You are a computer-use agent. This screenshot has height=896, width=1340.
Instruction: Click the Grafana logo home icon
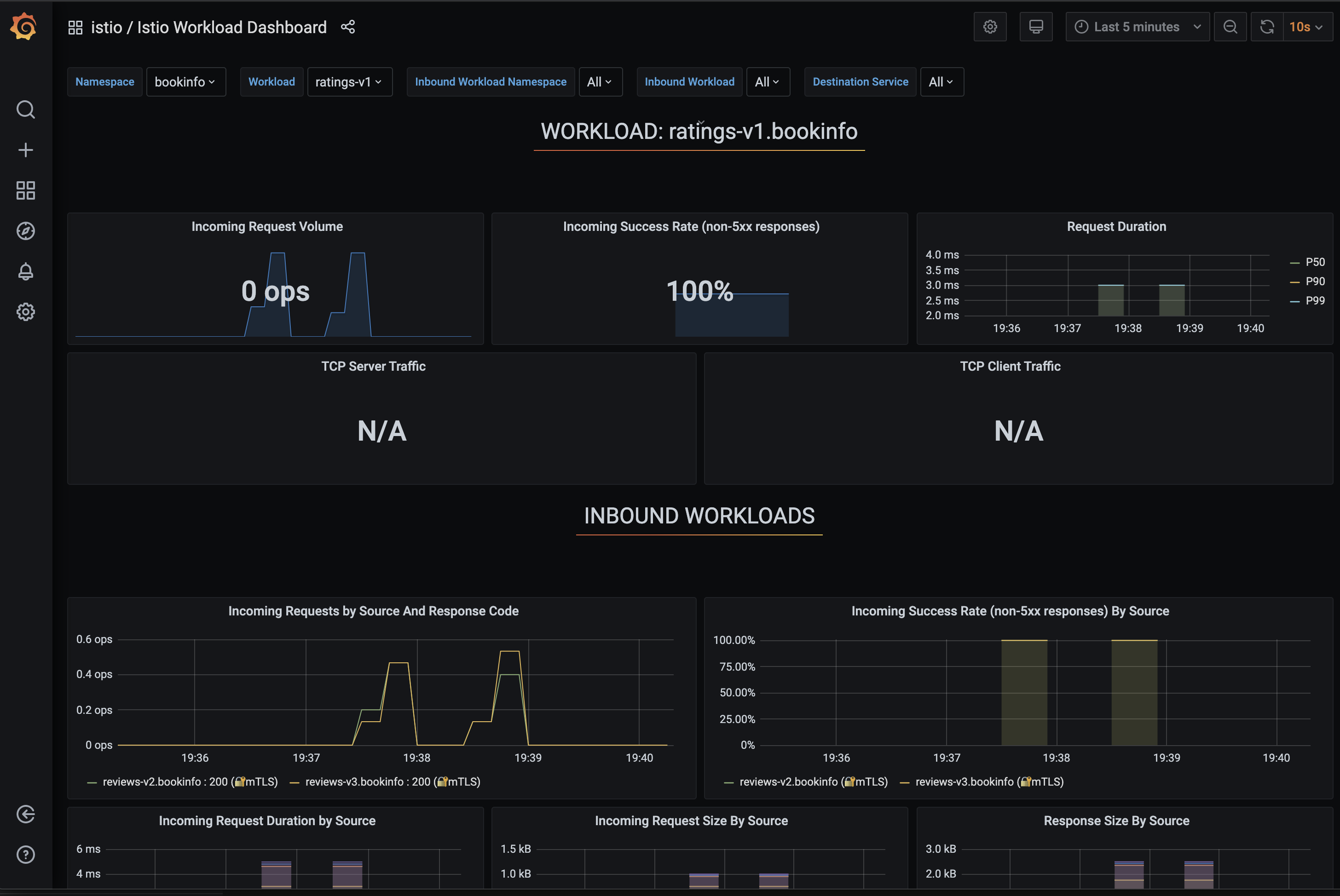pos(24,26)
